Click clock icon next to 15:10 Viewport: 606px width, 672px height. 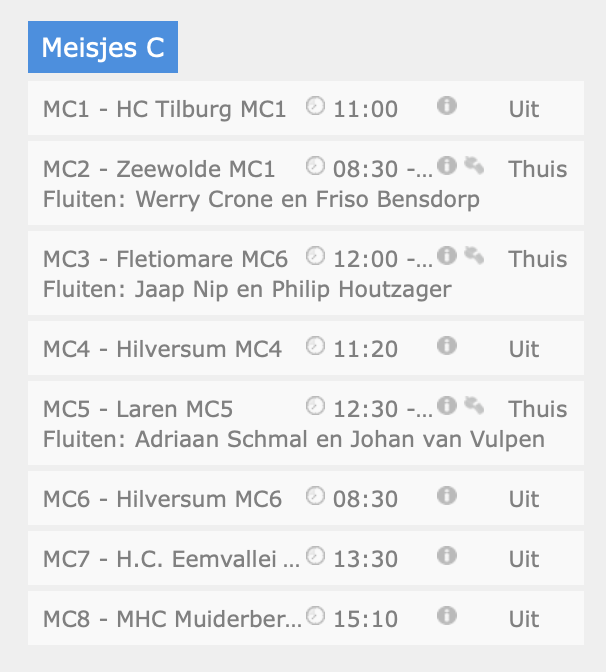point(315,616)
